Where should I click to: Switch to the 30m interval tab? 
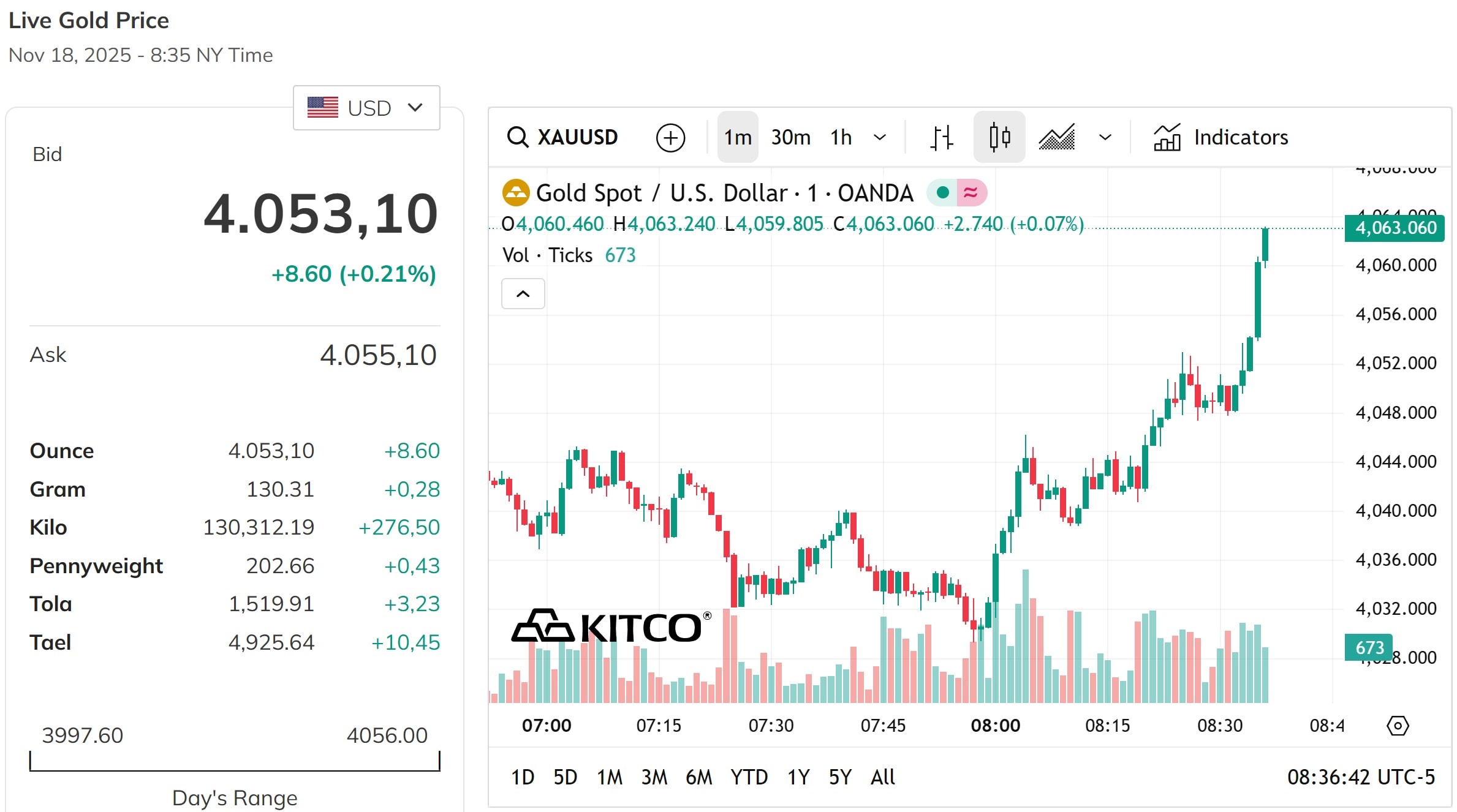tap(790, 137)
